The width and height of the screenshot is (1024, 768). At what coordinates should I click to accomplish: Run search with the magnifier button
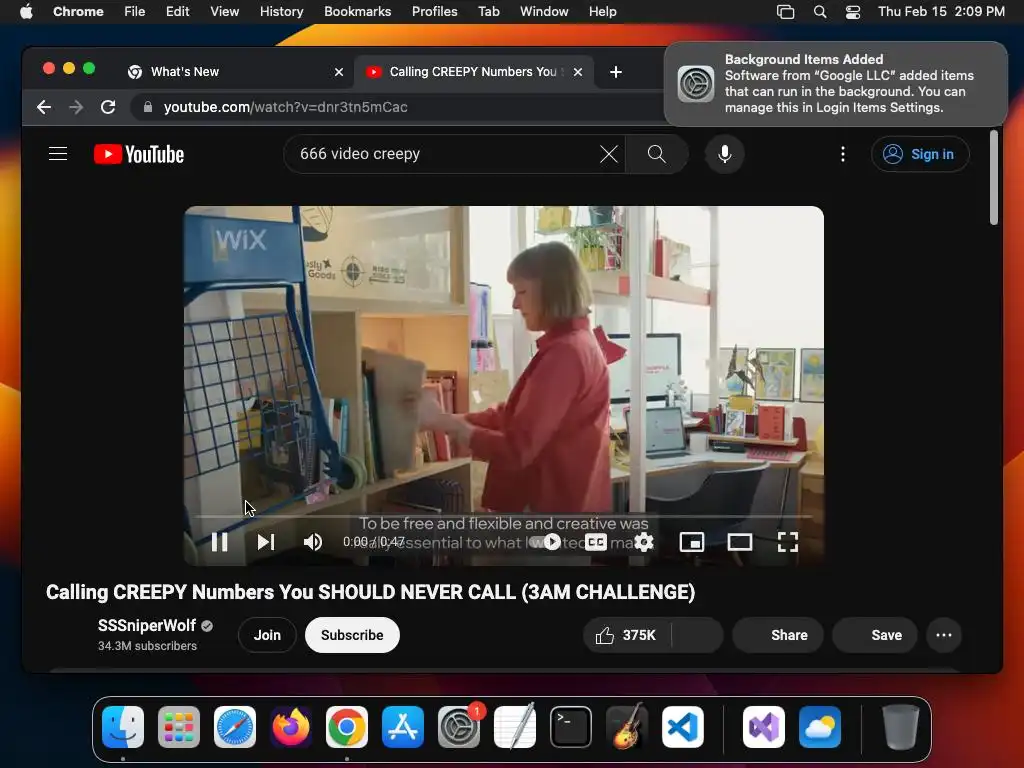656,154
